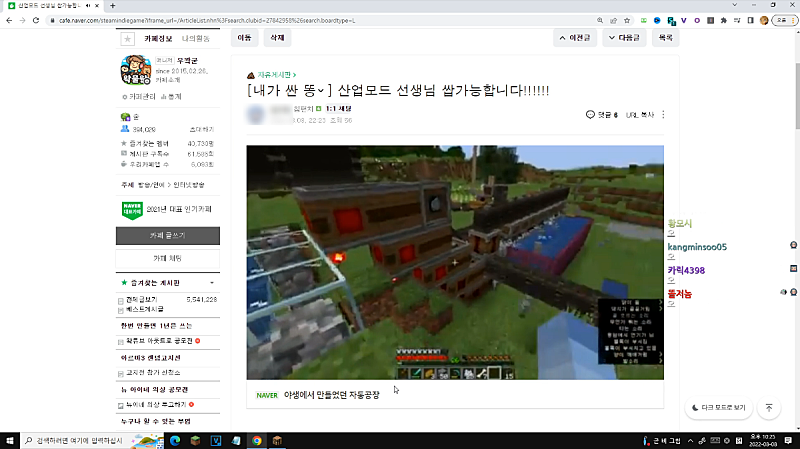Image resolution: width=800 pixels, height=449 pixels.
Task: Click the 카페관리 gear link
Action: [x=139, y=96]
